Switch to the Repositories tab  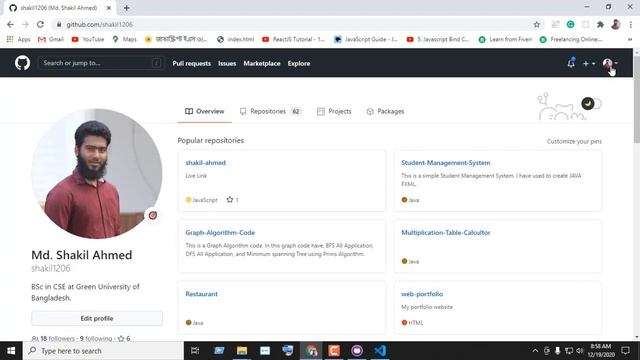point(271,111)
